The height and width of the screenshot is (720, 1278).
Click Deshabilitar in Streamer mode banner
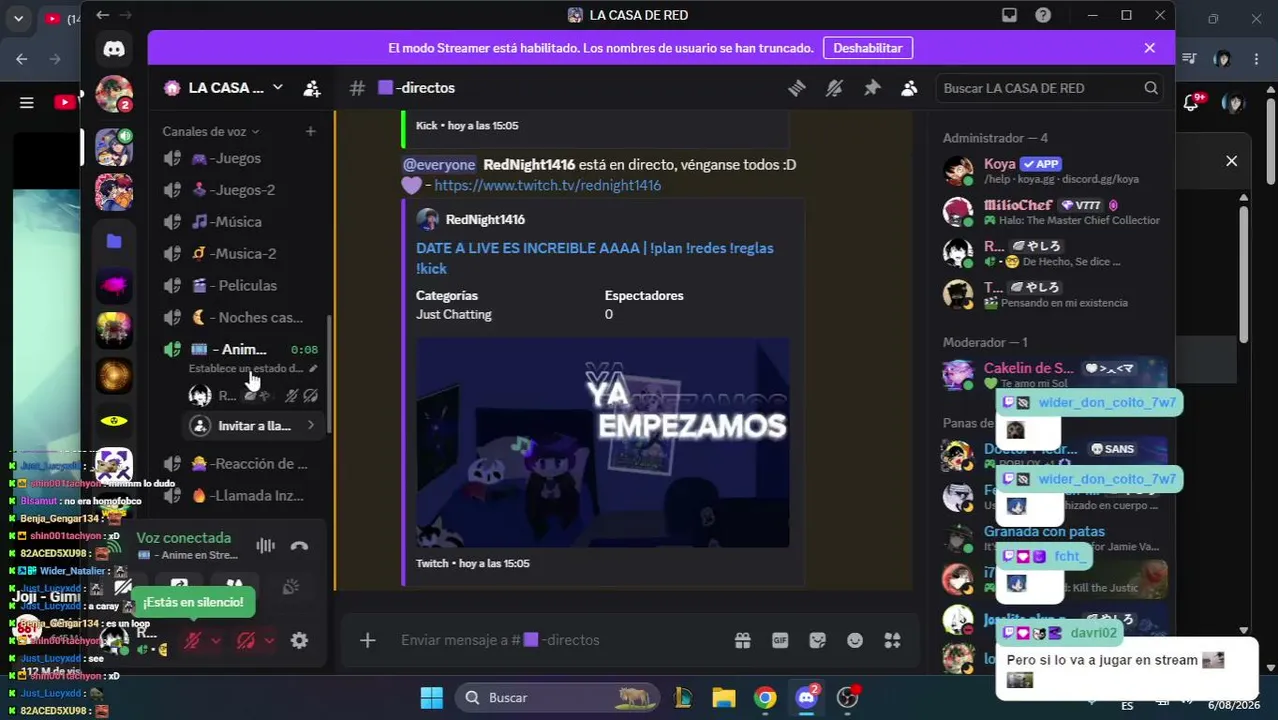tap(868, 48)
